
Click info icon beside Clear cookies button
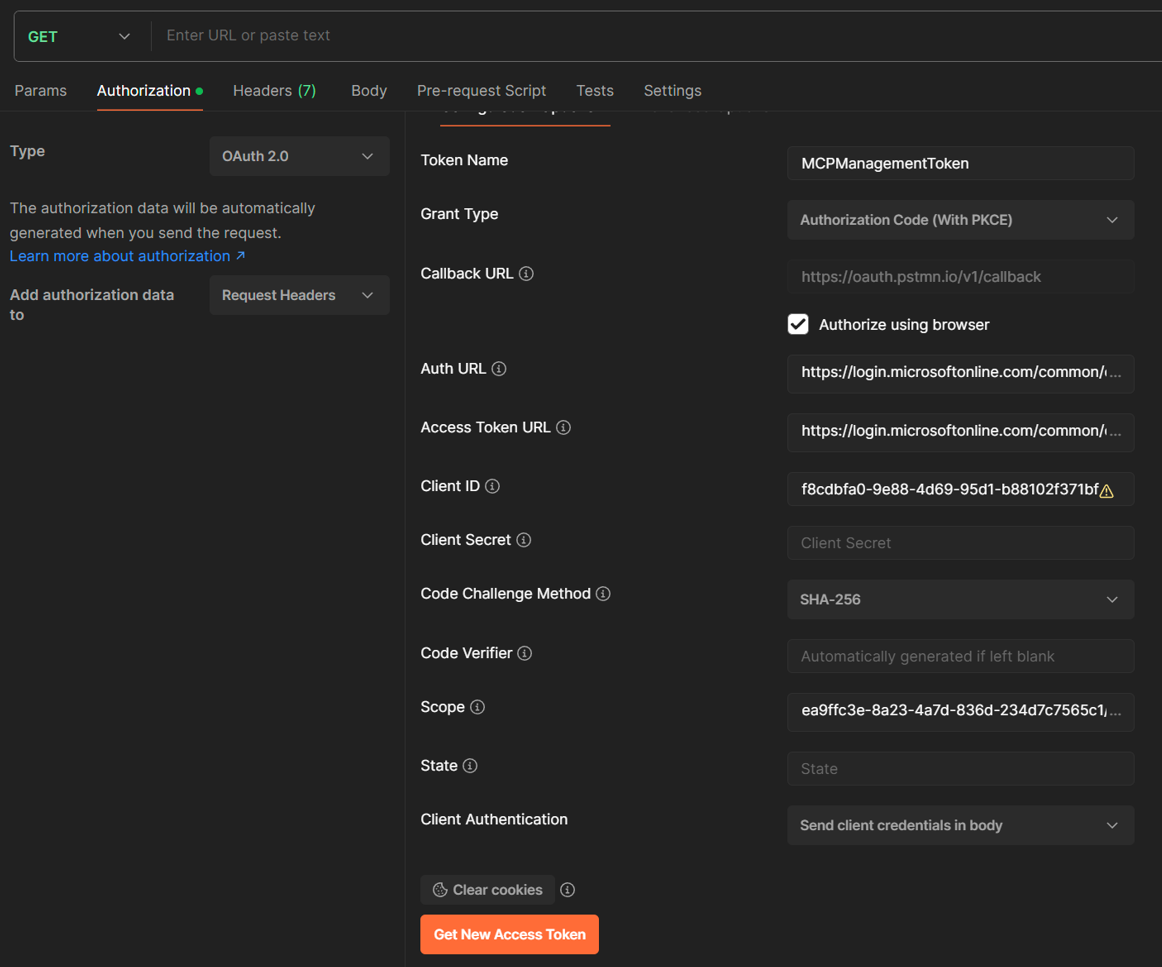click(568, 890)
